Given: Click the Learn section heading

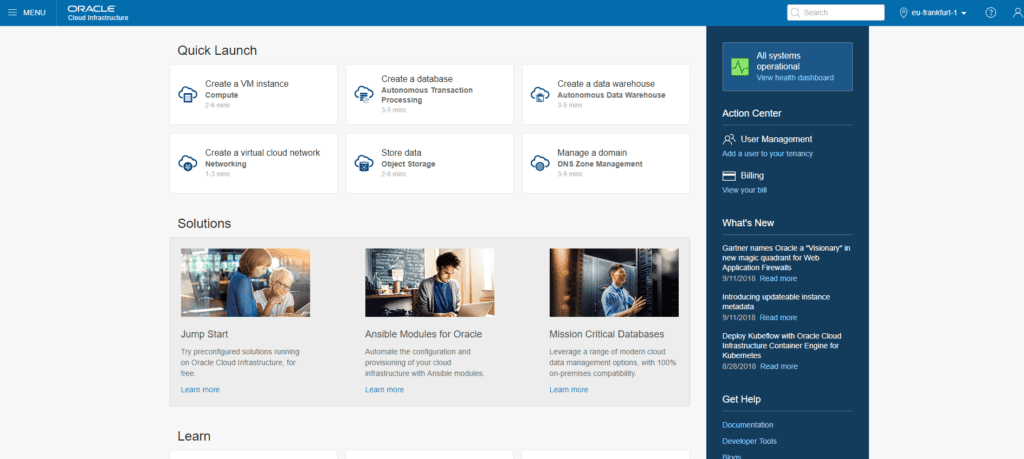Looking at the screenshot, I should click(x=194, y=436).
